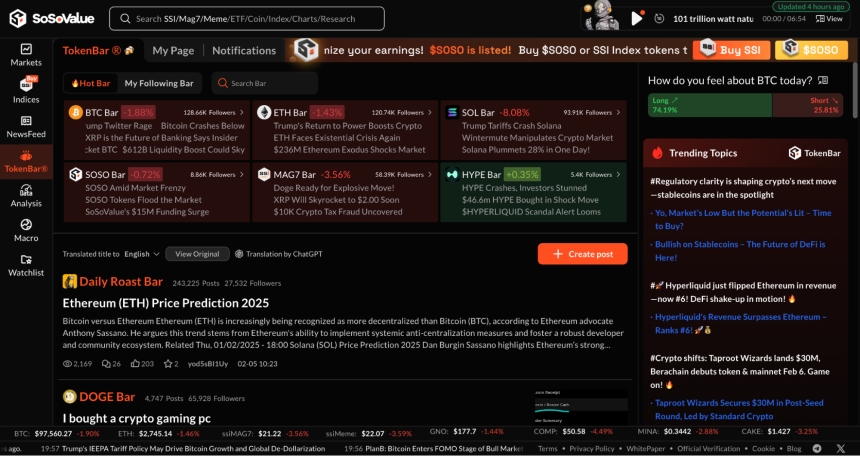The width and height of the screenshot is (860, 456).
Task: Click the HYPE Bar icon
Action: [x=452, y=174]
